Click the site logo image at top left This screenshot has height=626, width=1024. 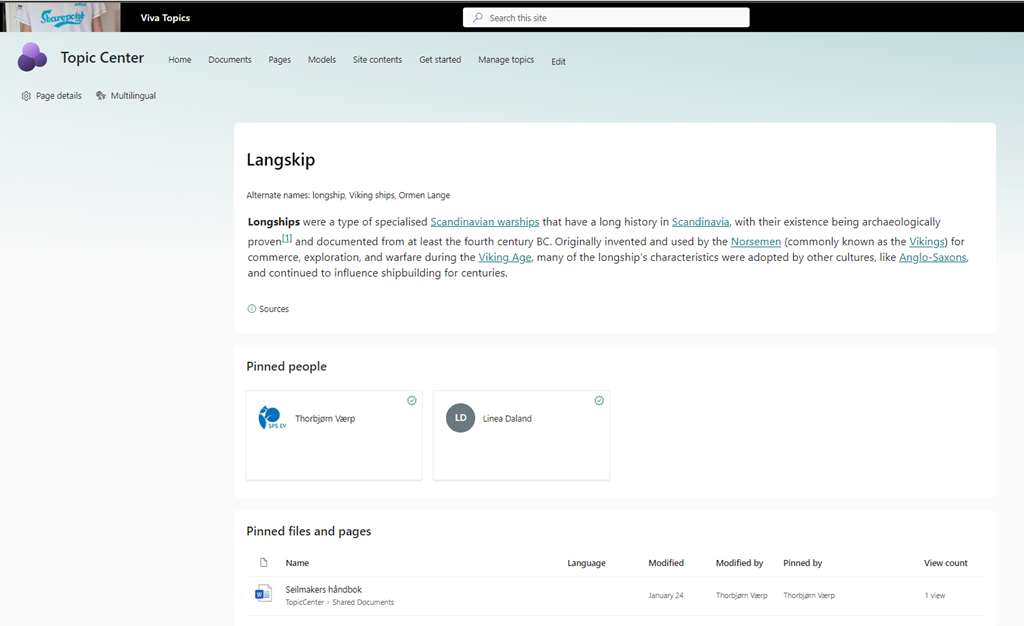61,17
